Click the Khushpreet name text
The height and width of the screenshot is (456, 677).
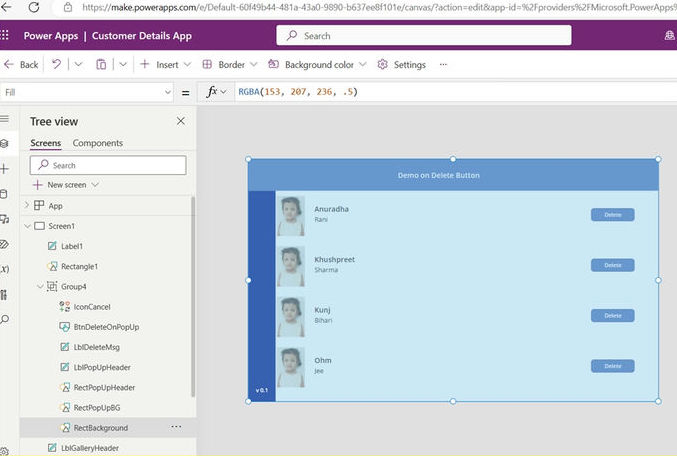point(335,260)
